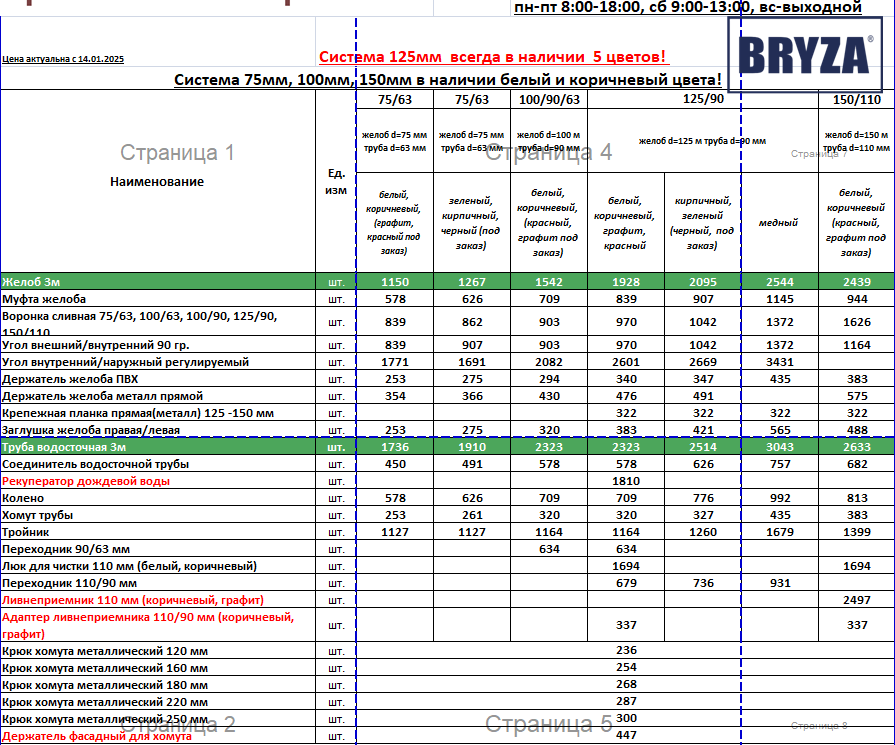Click the 'медный' color header cell
The width and height of the screenshot is (895, 745).
[779, 223]
